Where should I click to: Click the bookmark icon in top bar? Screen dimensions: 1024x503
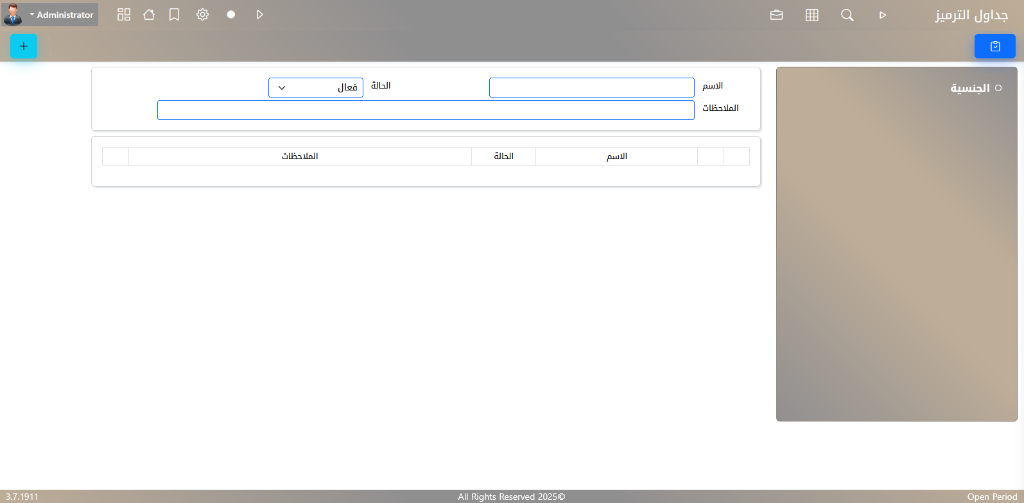(x=175, y=15)
